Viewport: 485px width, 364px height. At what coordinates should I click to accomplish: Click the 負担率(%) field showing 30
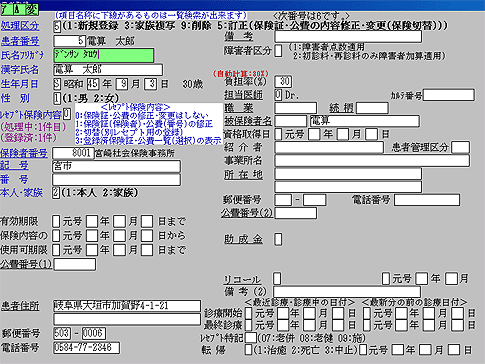click(283, 82)
